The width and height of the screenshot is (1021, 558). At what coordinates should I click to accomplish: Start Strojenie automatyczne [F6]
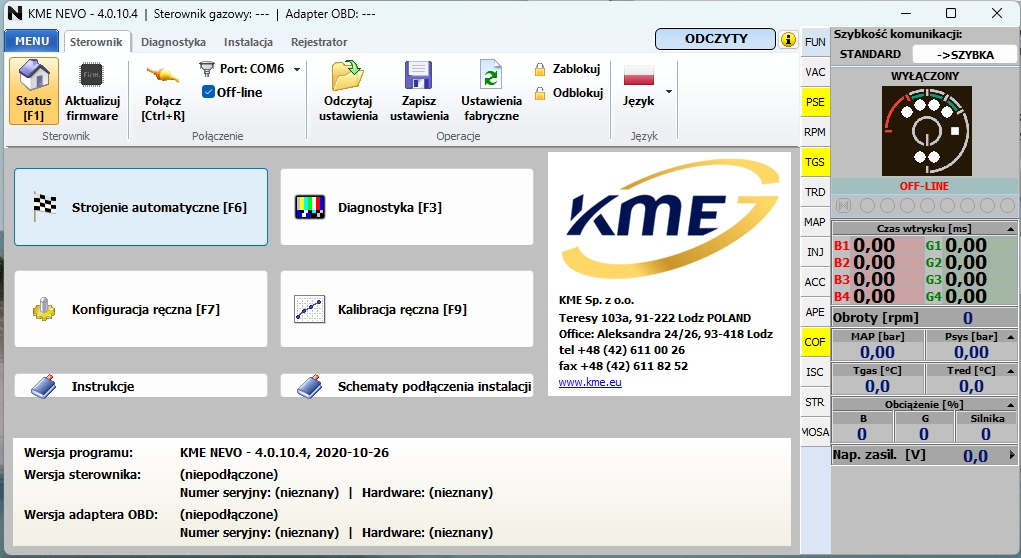141,207
